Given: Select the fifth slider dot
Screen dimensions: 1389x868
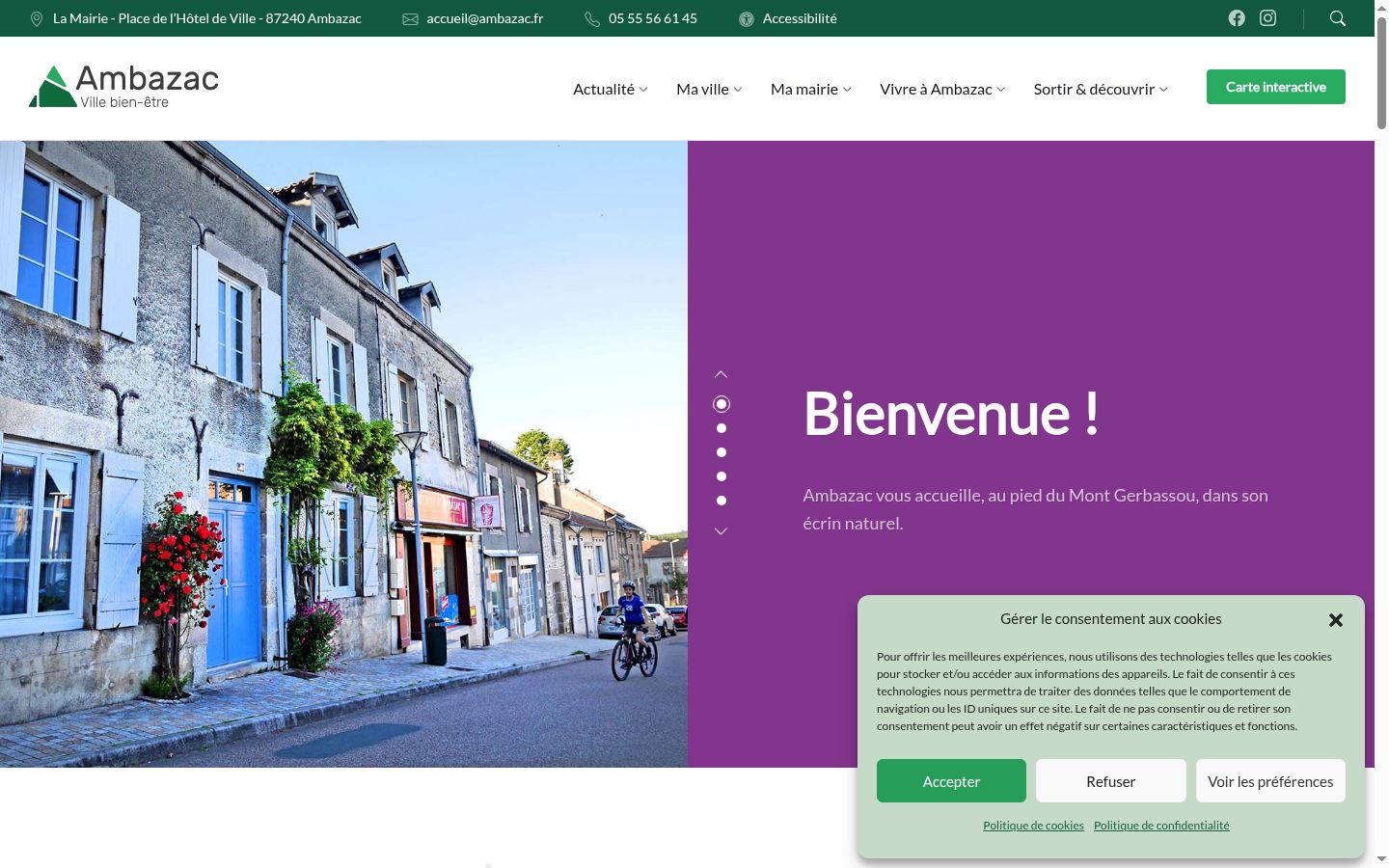Looking at the screenshot, I should [x=722, y=501].
